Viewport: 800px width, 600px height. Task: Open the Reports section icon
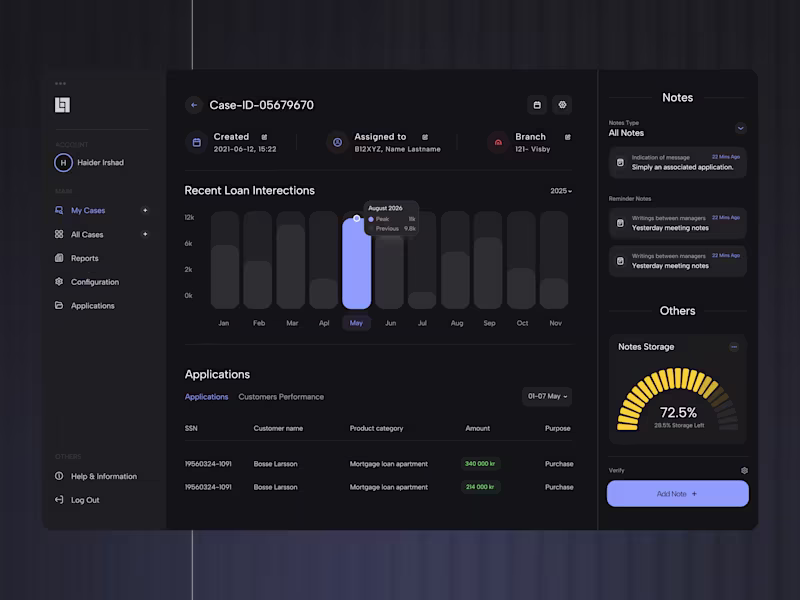tap(61, 258)
